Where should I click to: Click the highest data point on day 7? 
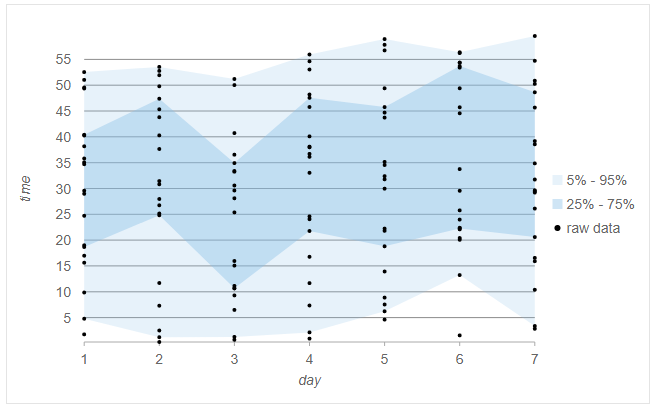535,36
